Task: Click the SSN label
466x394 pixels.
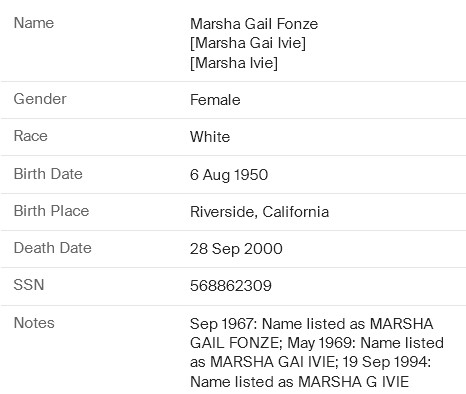Action: 29,285
